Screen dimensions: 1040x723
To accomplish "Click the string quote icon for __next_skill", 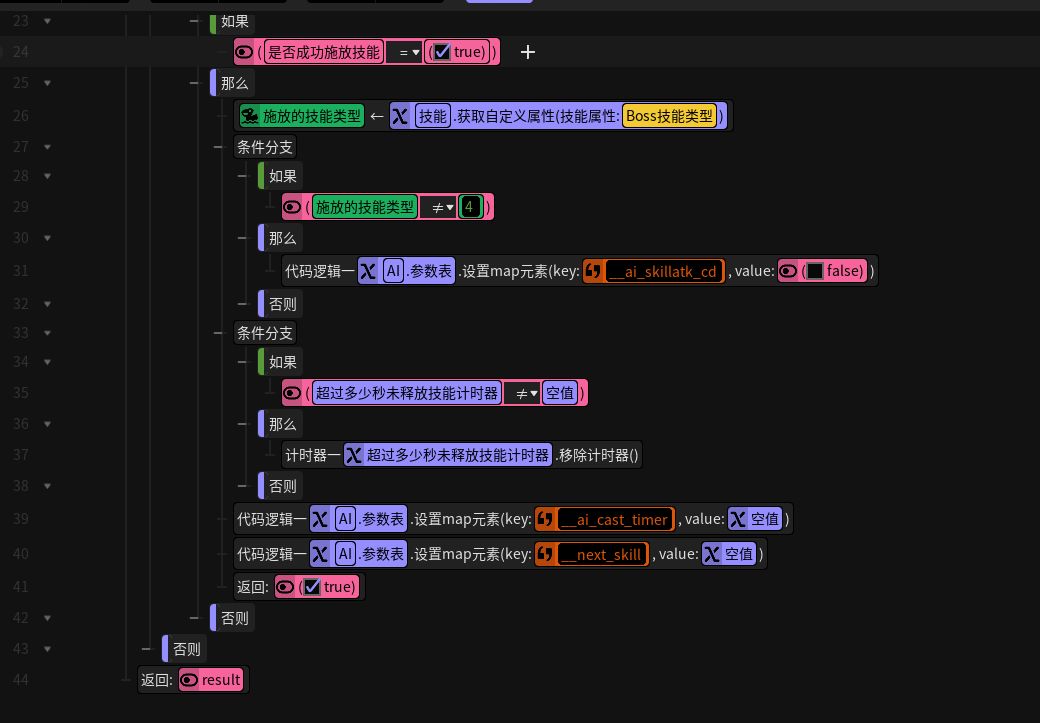I will [545, 554].
